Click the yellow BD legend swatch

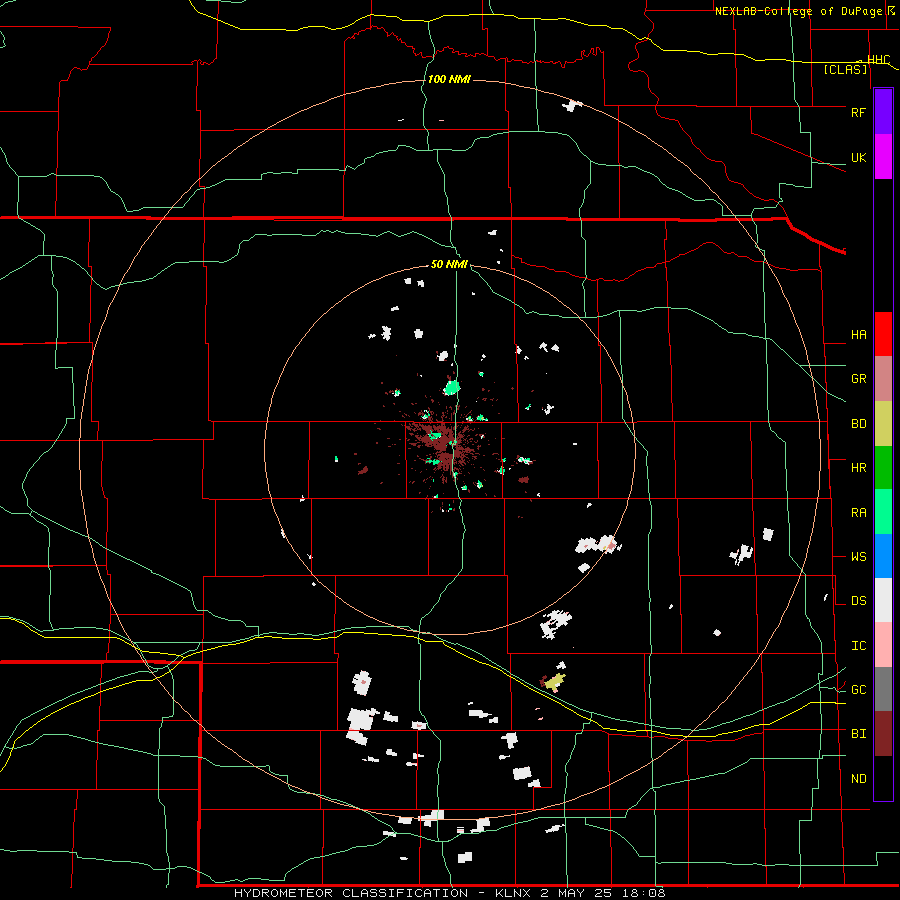click(x=883, y=424)
